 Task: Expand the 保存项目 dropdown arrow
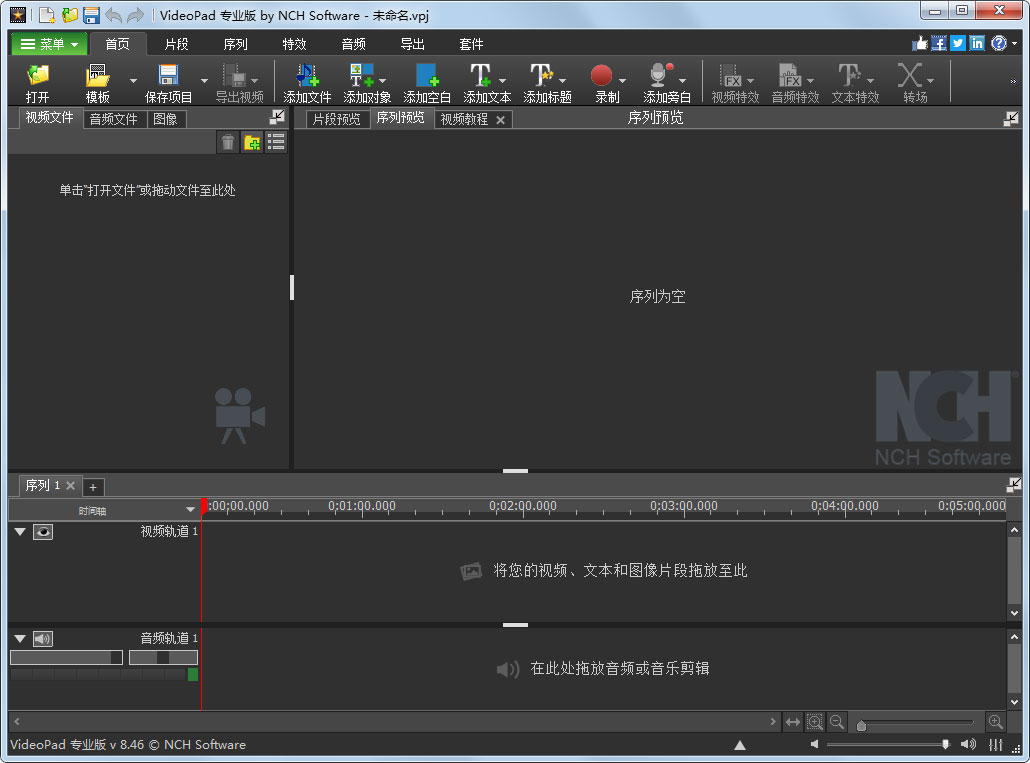click(x=205, y=81)
